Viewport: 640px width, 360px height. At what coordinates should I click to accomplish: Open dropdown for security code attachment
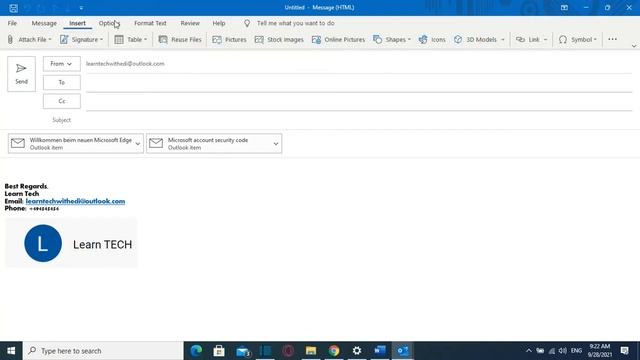(x=276, y=144)
